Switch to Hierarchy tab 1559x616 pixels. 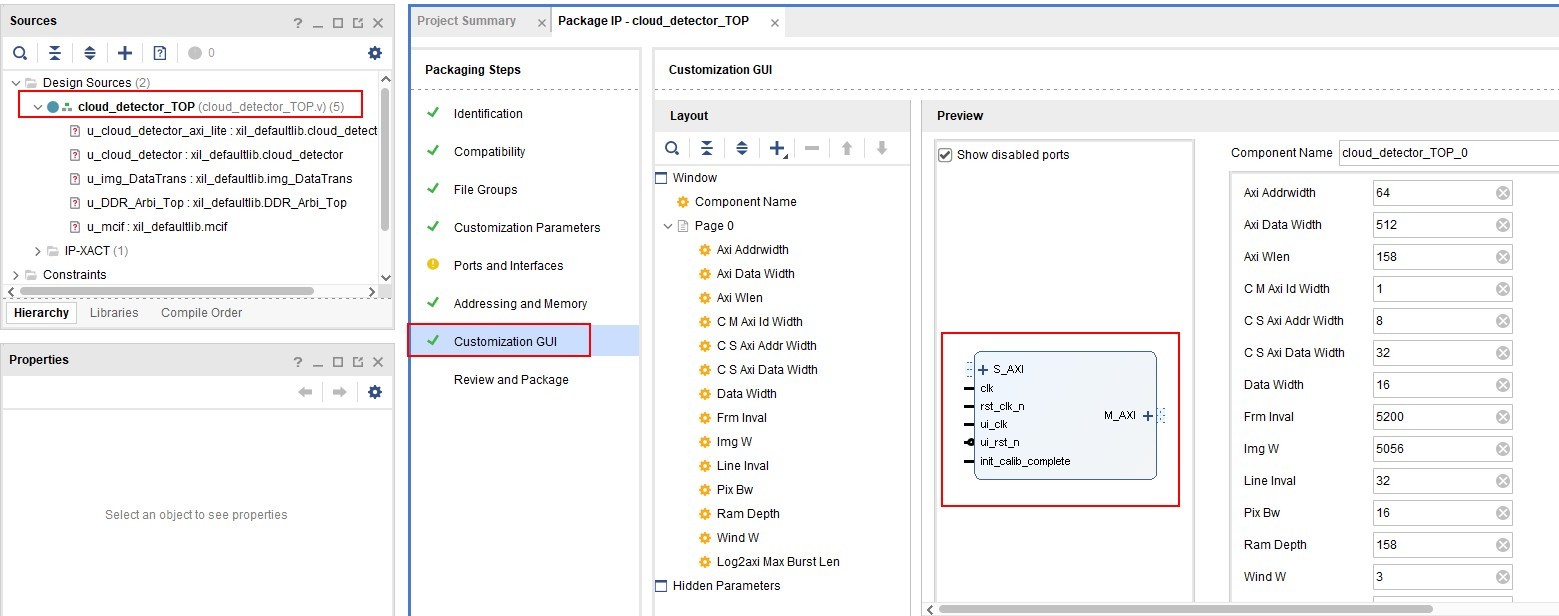[x=42, y=313]
